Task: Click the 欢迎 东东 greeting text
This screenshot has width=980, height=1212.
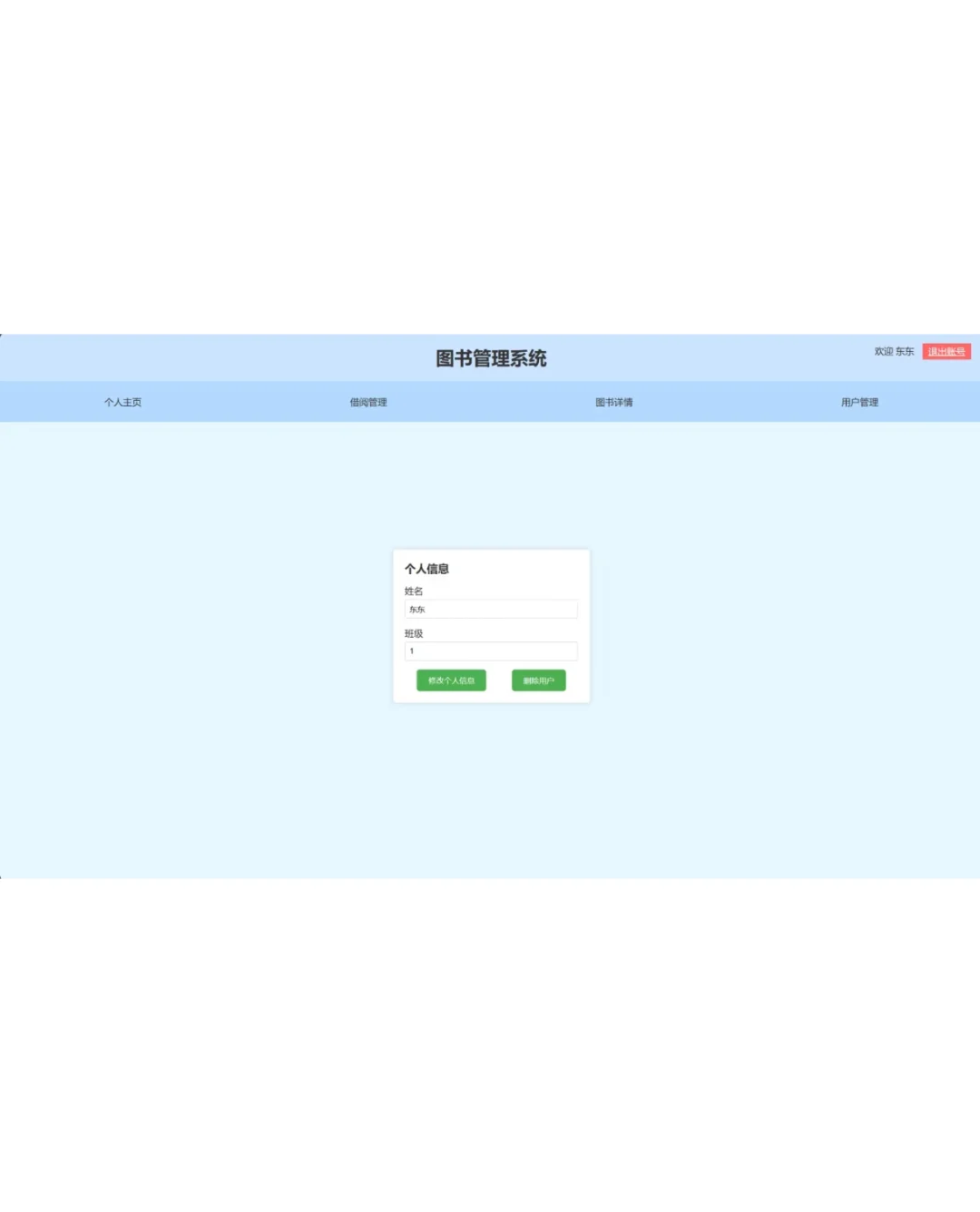Action: point(895,351)
